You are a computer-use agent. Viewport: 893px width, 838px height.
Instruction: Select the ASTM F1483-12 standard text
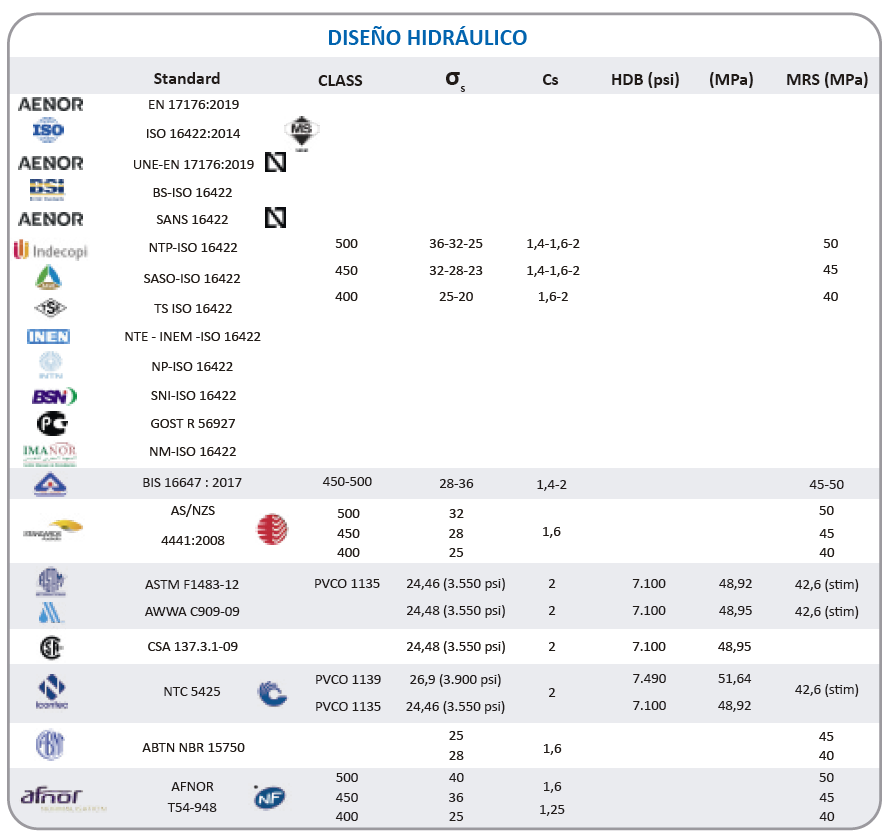tap(192, 584)
